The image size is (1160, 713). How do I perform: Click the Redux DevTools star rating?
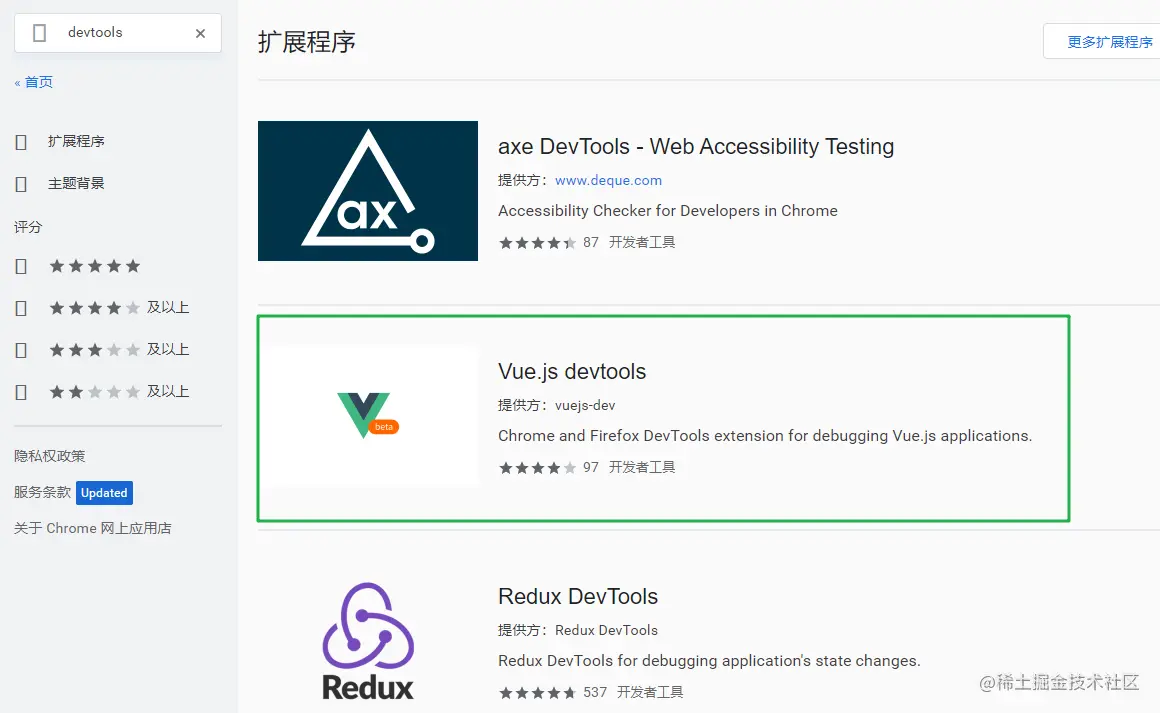coord(537,692)
